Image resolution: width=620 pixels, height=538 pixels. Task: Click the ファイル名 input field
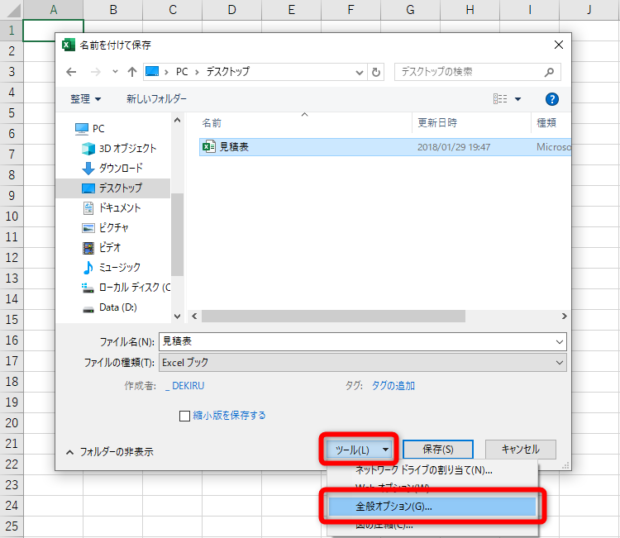[x=362, y=342]
